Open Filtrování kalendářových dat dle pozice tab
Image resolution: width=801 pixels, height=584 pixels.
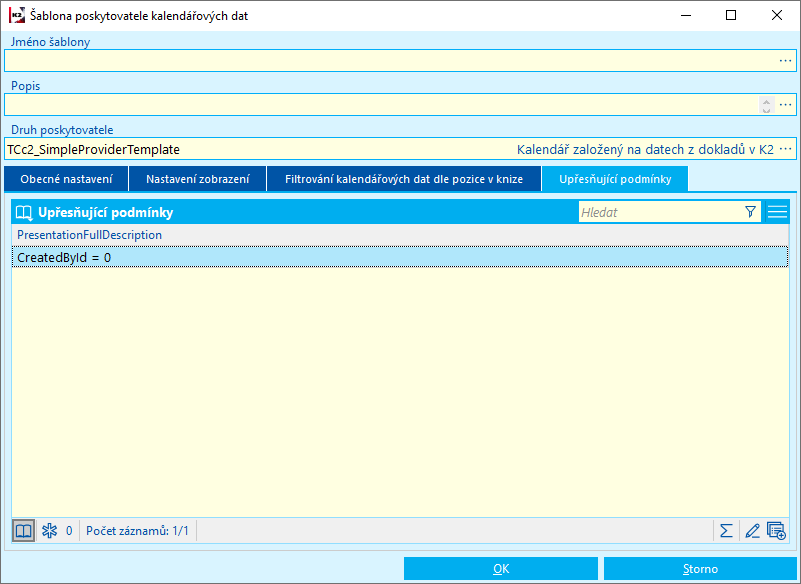coord(404,179)
